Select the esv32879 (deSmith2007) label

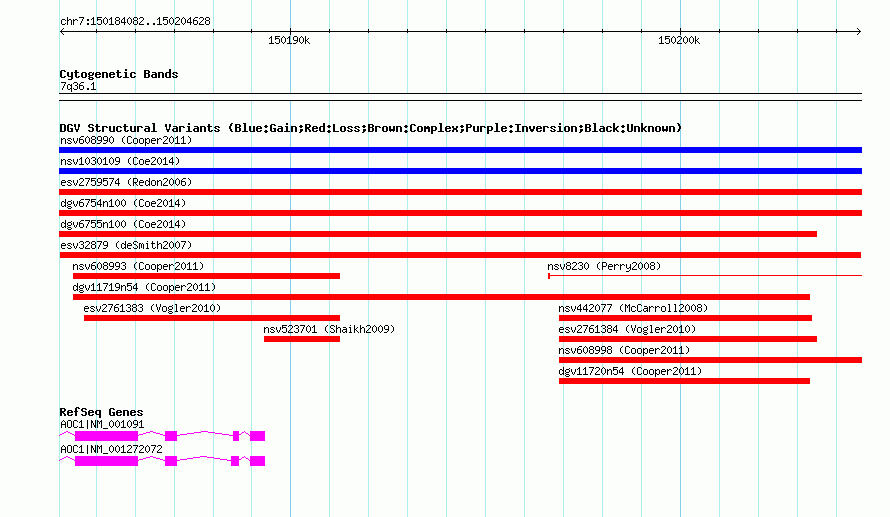[126, 245]
